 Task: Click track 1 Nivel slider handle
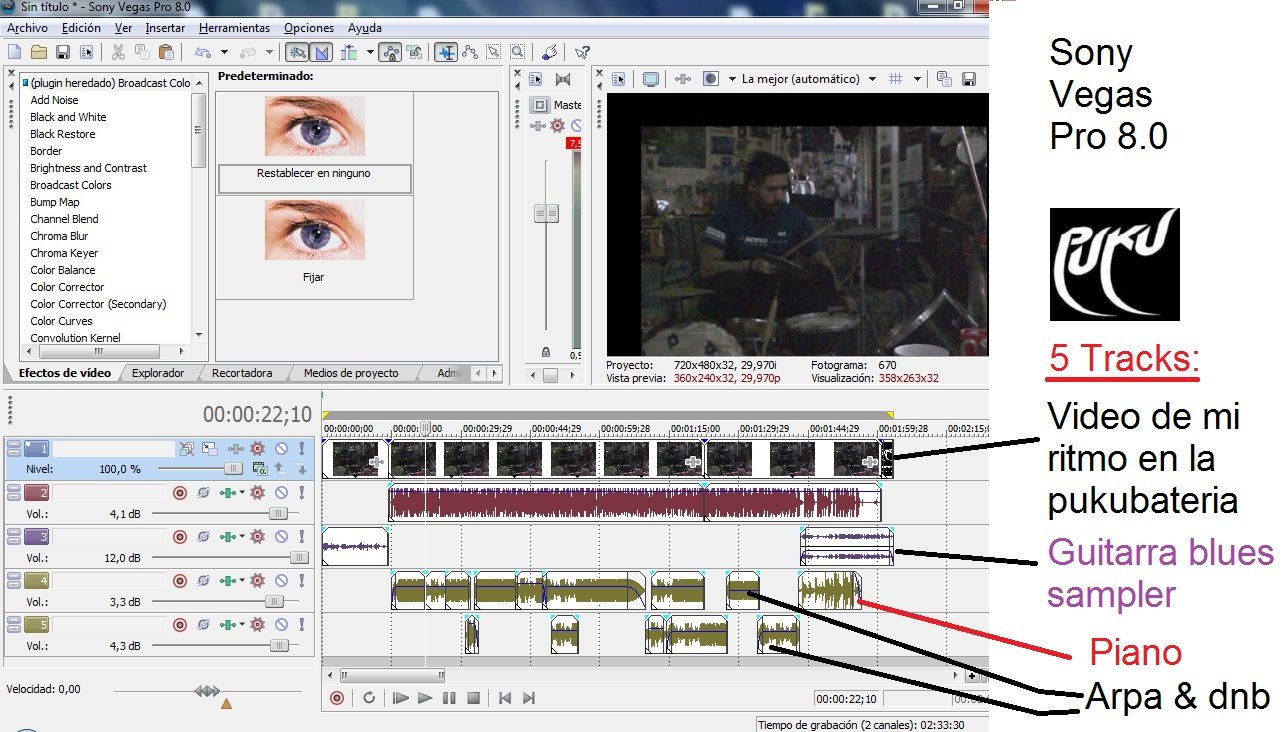233,468
